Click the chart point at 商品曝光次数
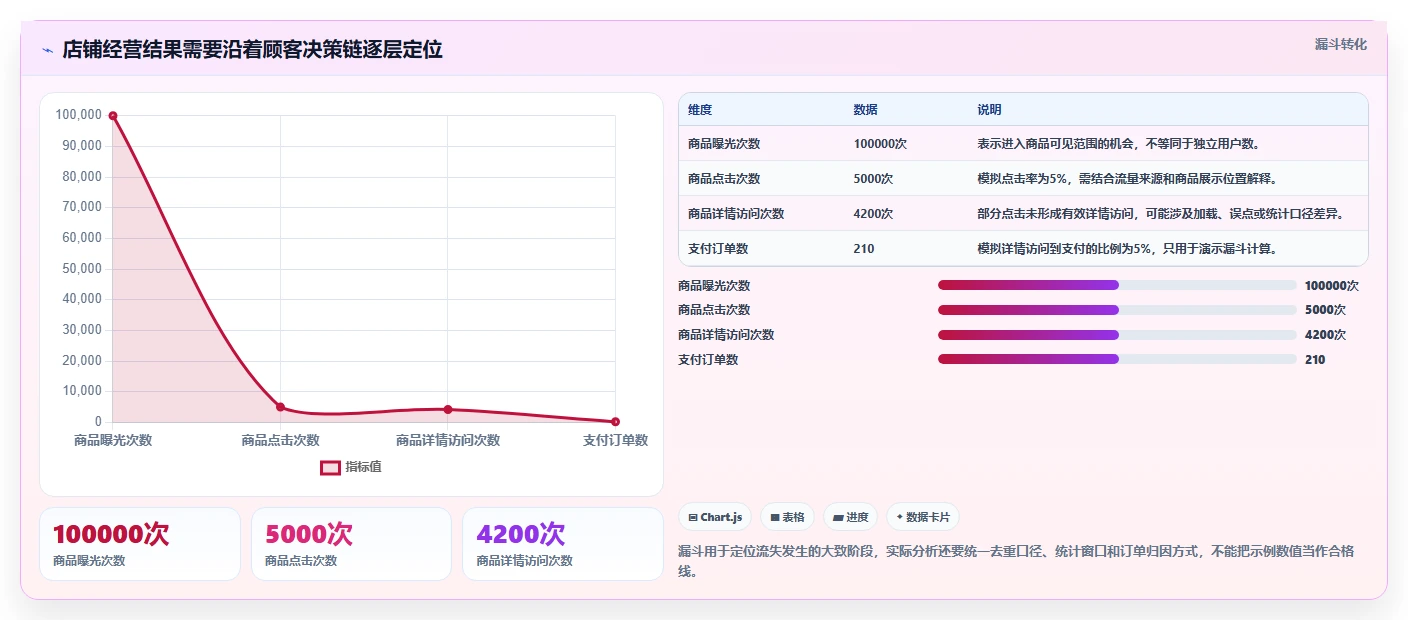The image size is (1408, 620). (x=113, y=116)
